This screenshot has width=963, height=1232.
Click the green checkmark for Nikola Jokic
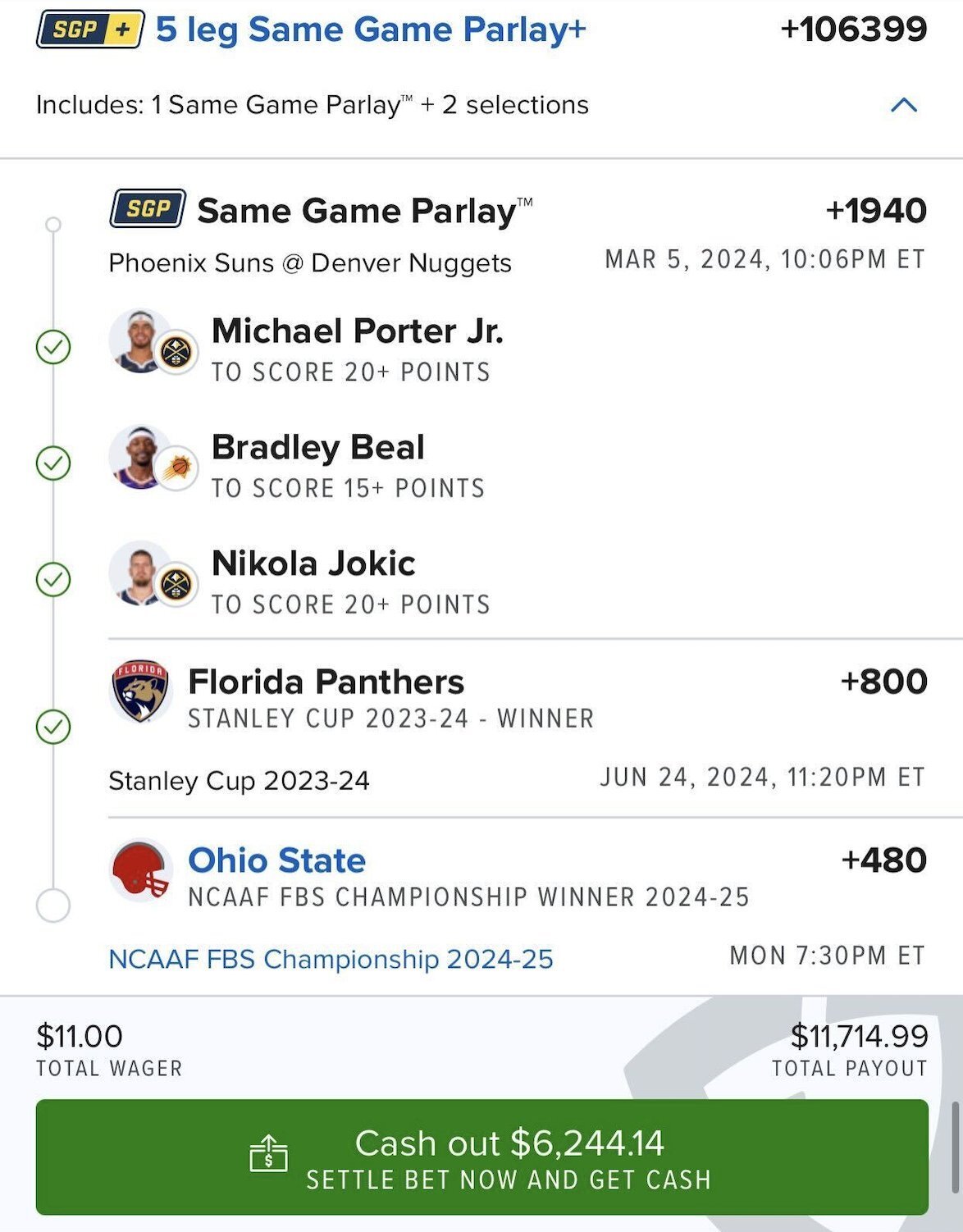pyautogui.click(x=53, y=580)
